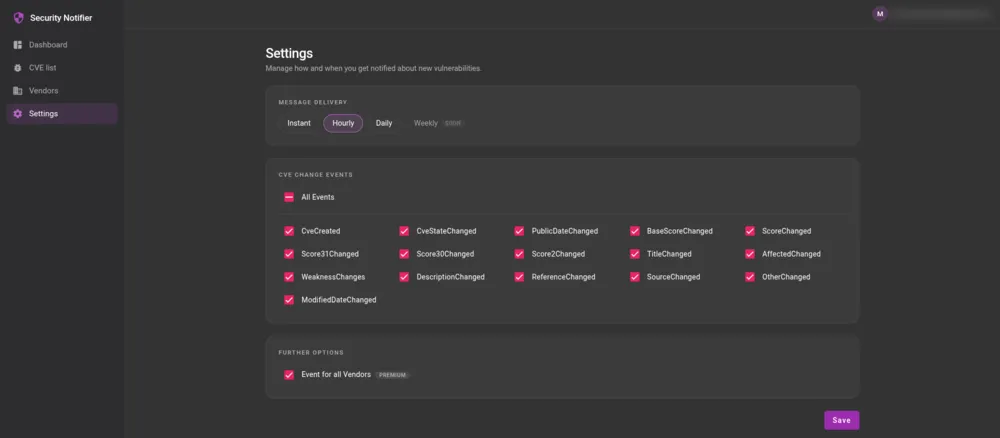1000x438 pixels.
Task: Uncheck the DescriptionChanged checkbox
Action: (x=404, y=277)
